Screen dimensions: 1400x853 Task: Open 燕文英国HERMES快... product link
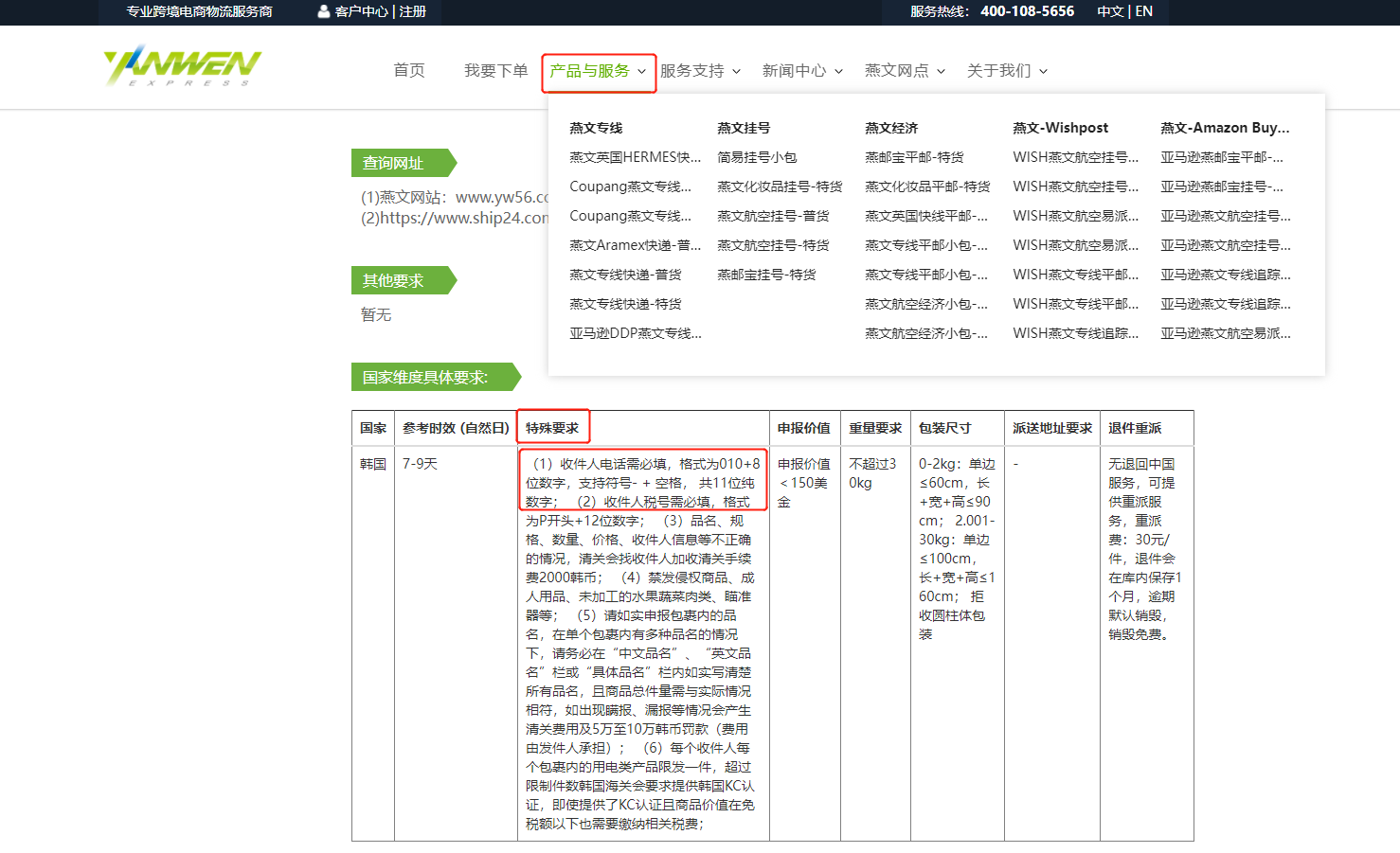[636, 157]
